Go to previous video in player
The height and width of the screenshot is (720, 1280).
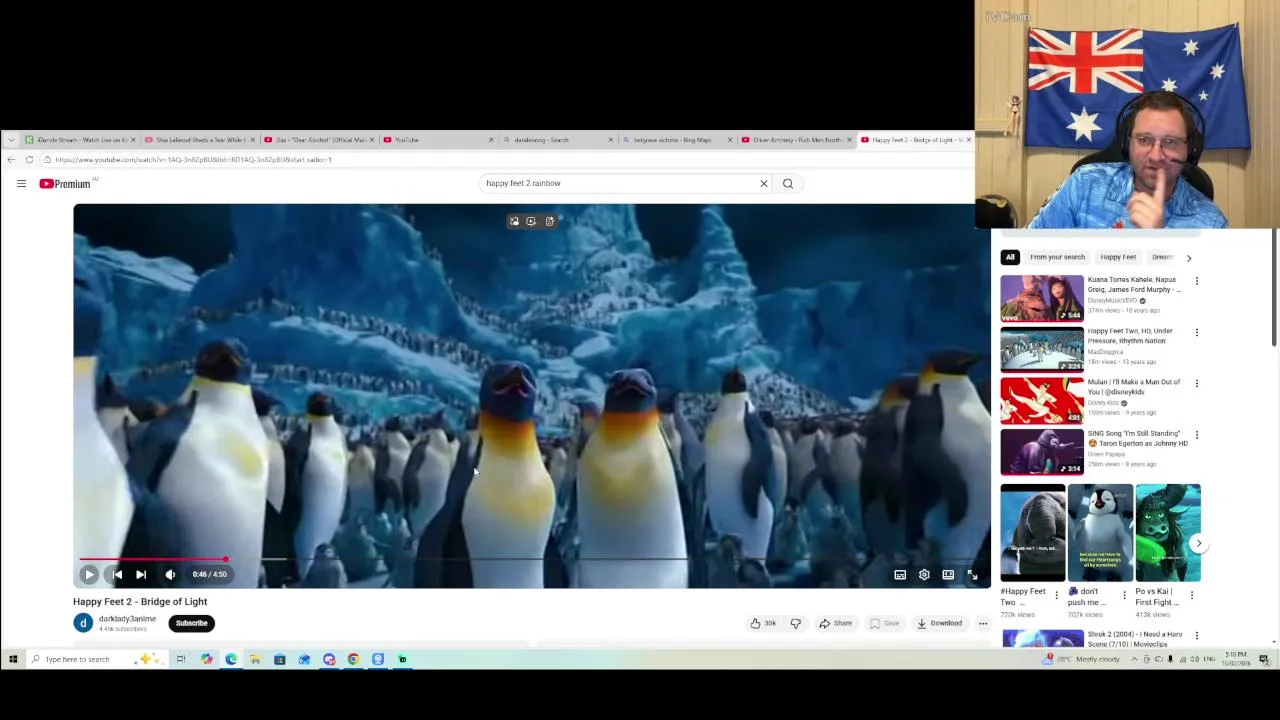point(117,574)
